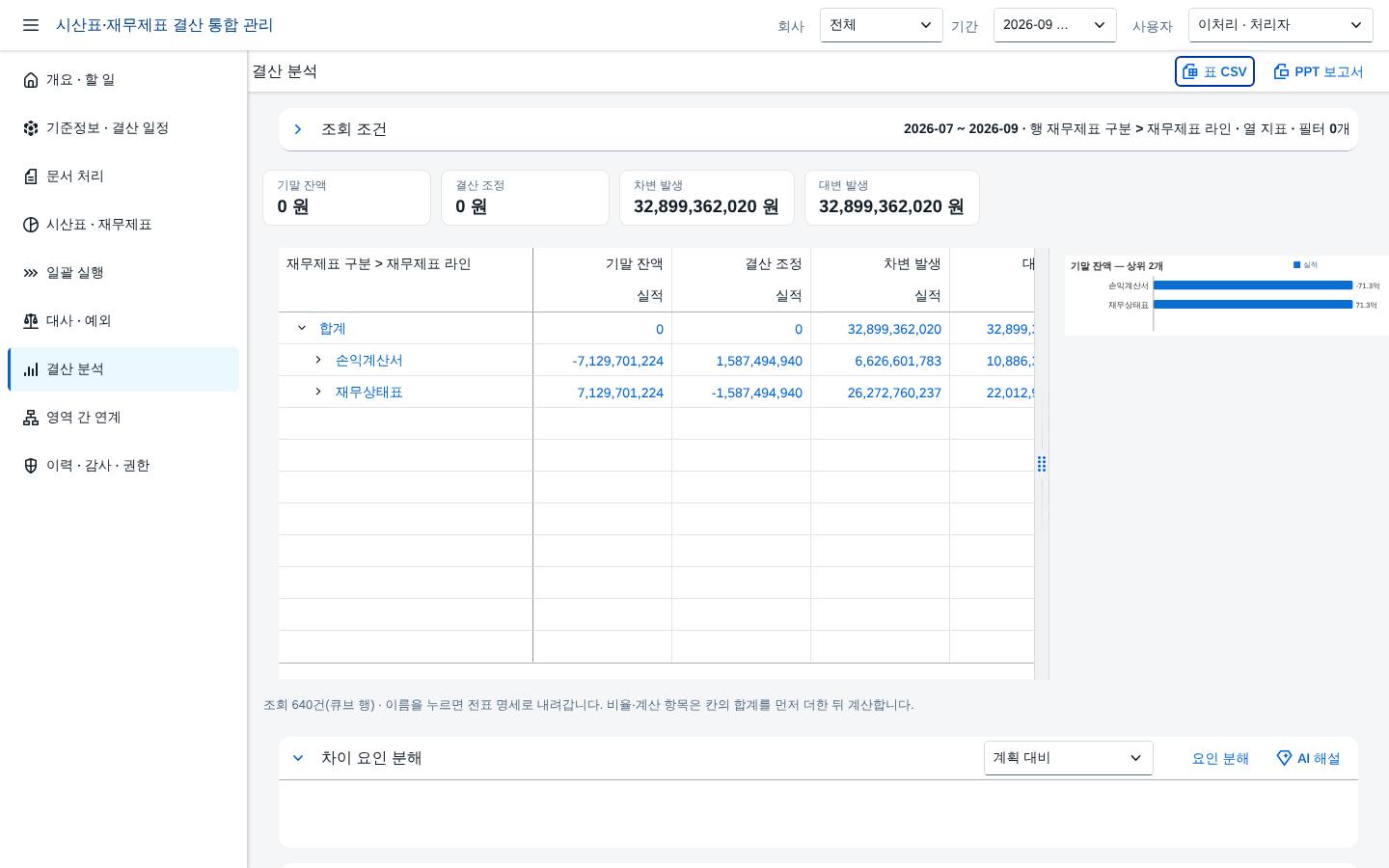
Task: Open 이력 · 감사 · 권한
Action: 123,466
